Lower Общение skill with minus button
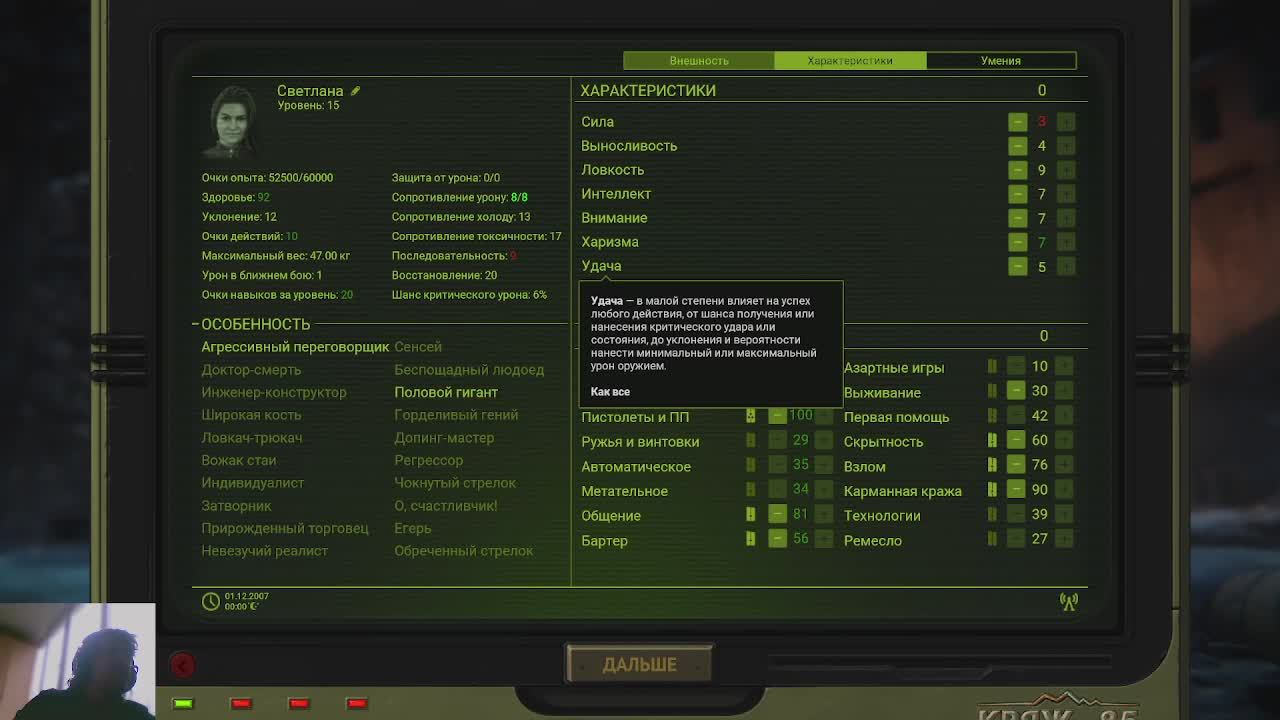Image resolution: width=1280 pixels, height=720 pixels. pos(777,514)
